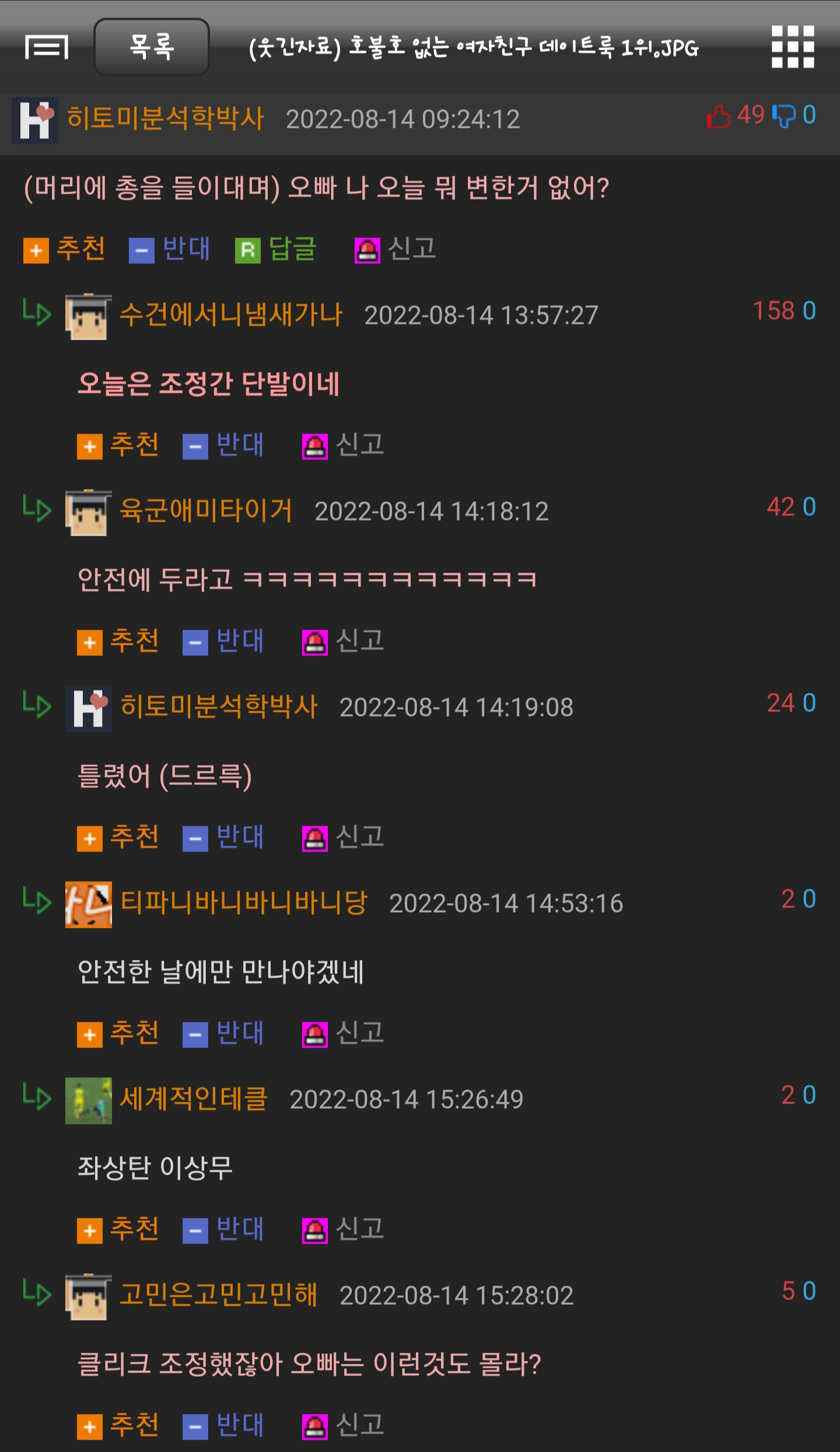Tap the 목록 list button
This screenshot has height=1452, width=840.
pyautogui.click(x=152, y=47)
